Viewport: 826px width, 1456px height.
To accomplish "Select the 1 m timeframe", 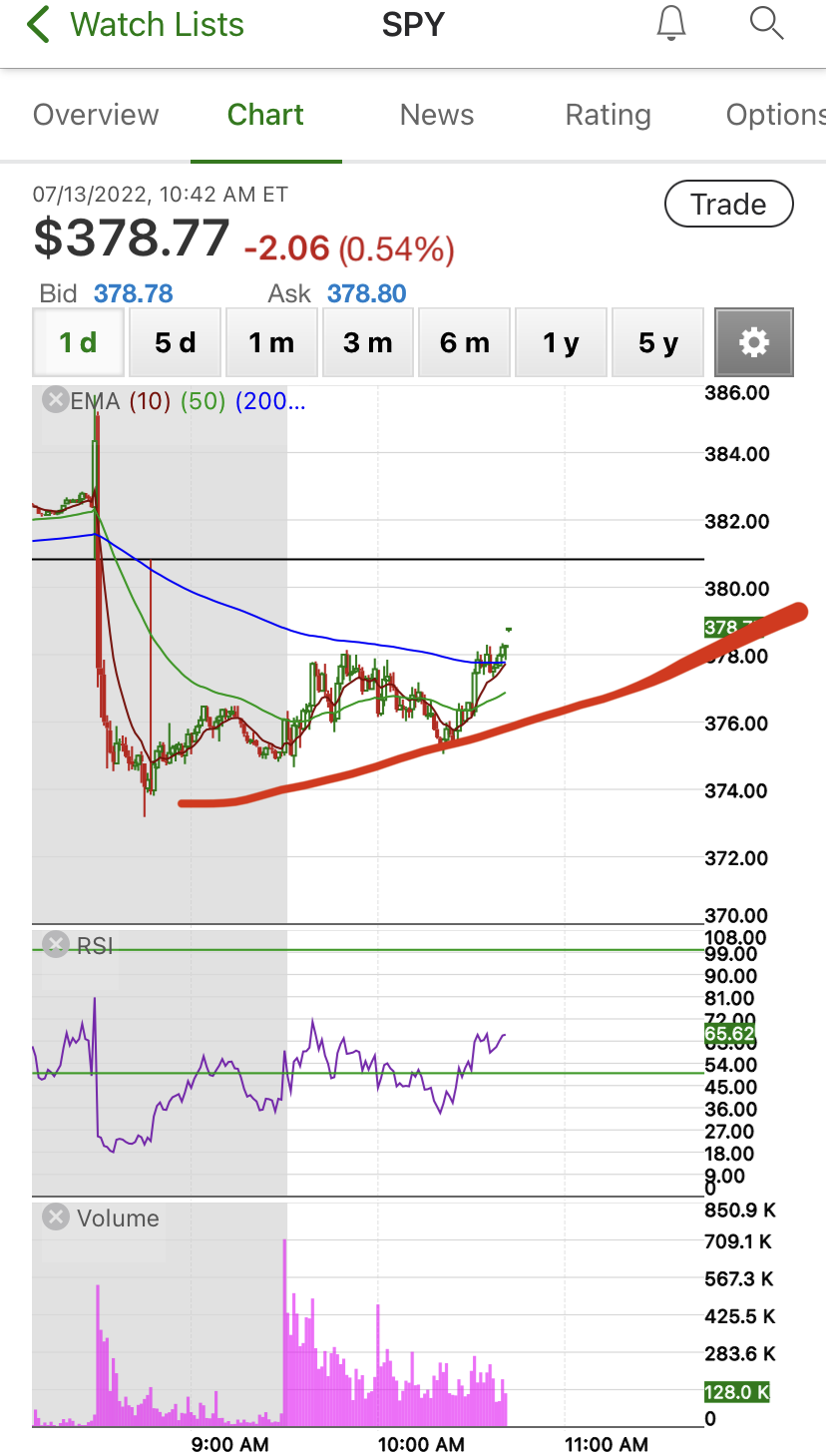I will click(x=271, y=342).
